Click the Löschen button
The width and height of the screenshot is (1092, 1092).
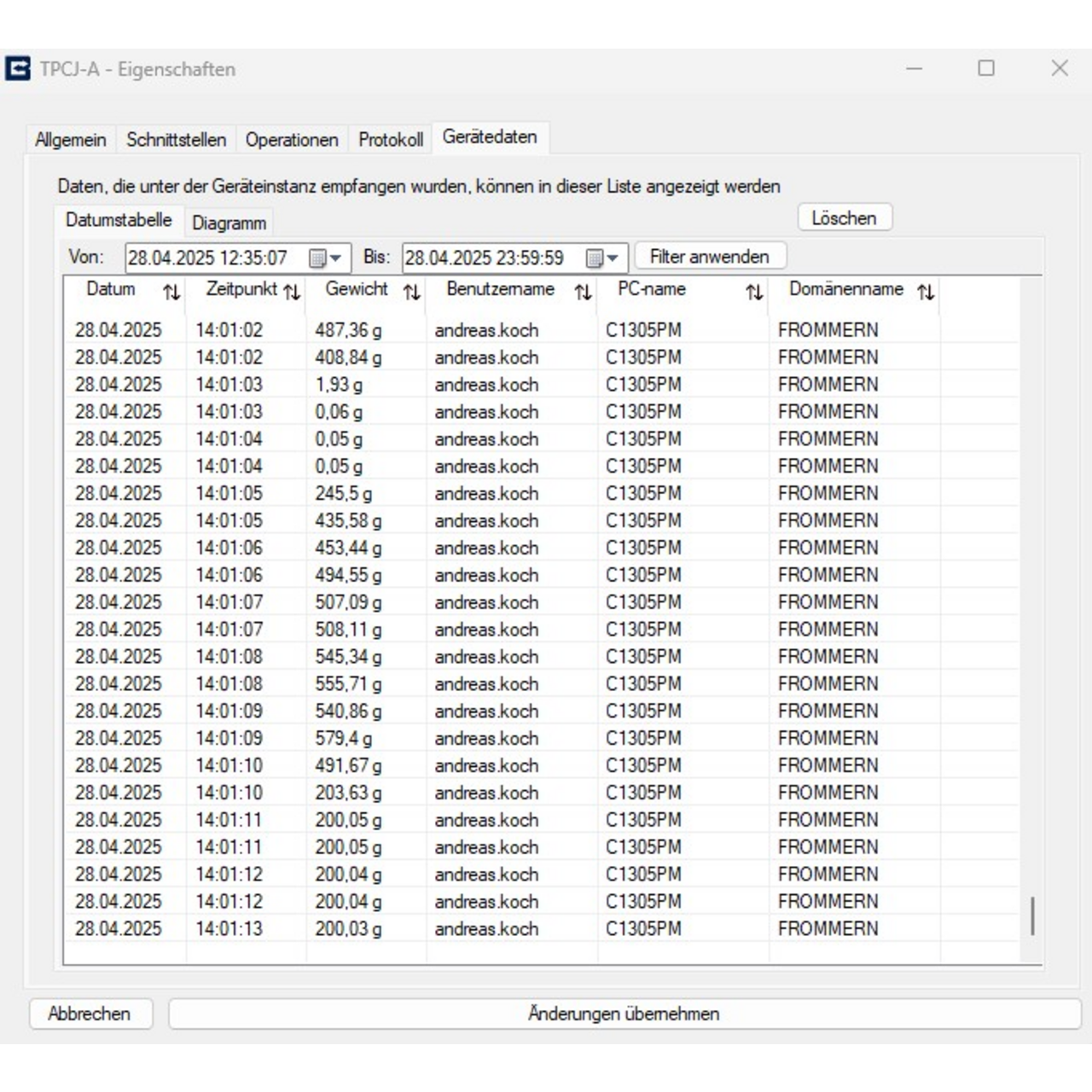844,218
